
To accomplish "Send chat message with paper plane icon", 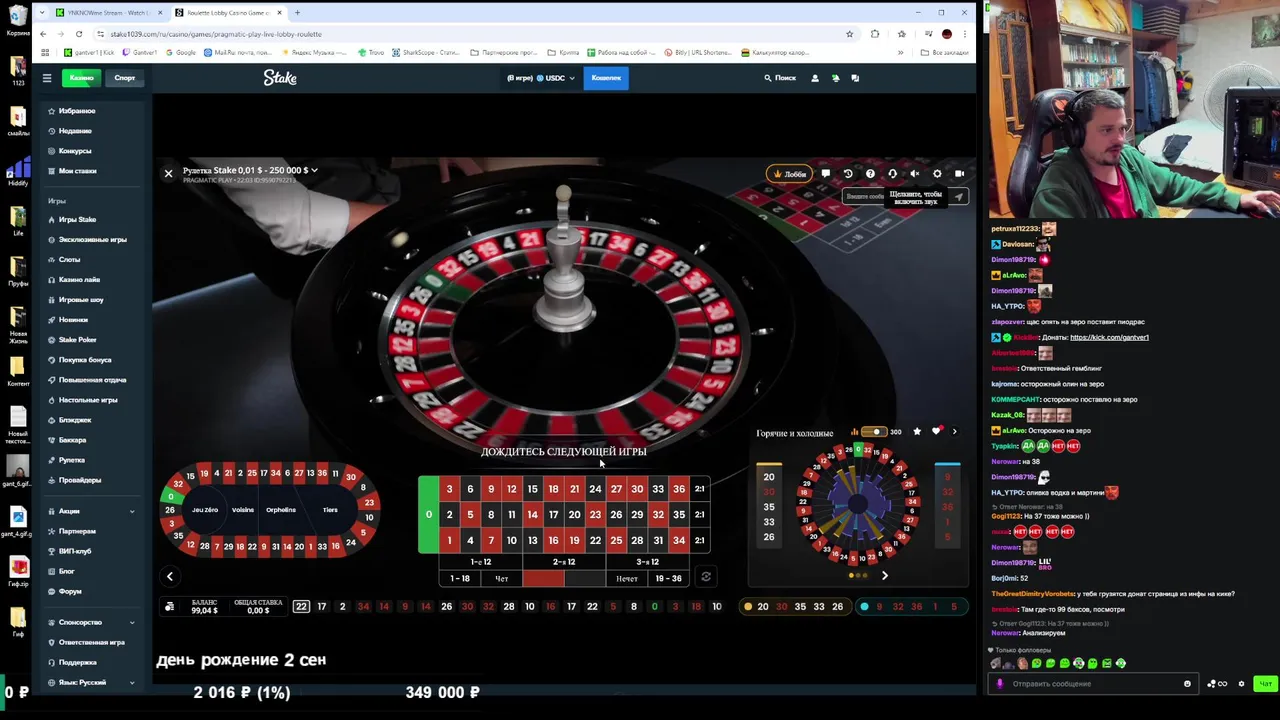I will 958,196.
